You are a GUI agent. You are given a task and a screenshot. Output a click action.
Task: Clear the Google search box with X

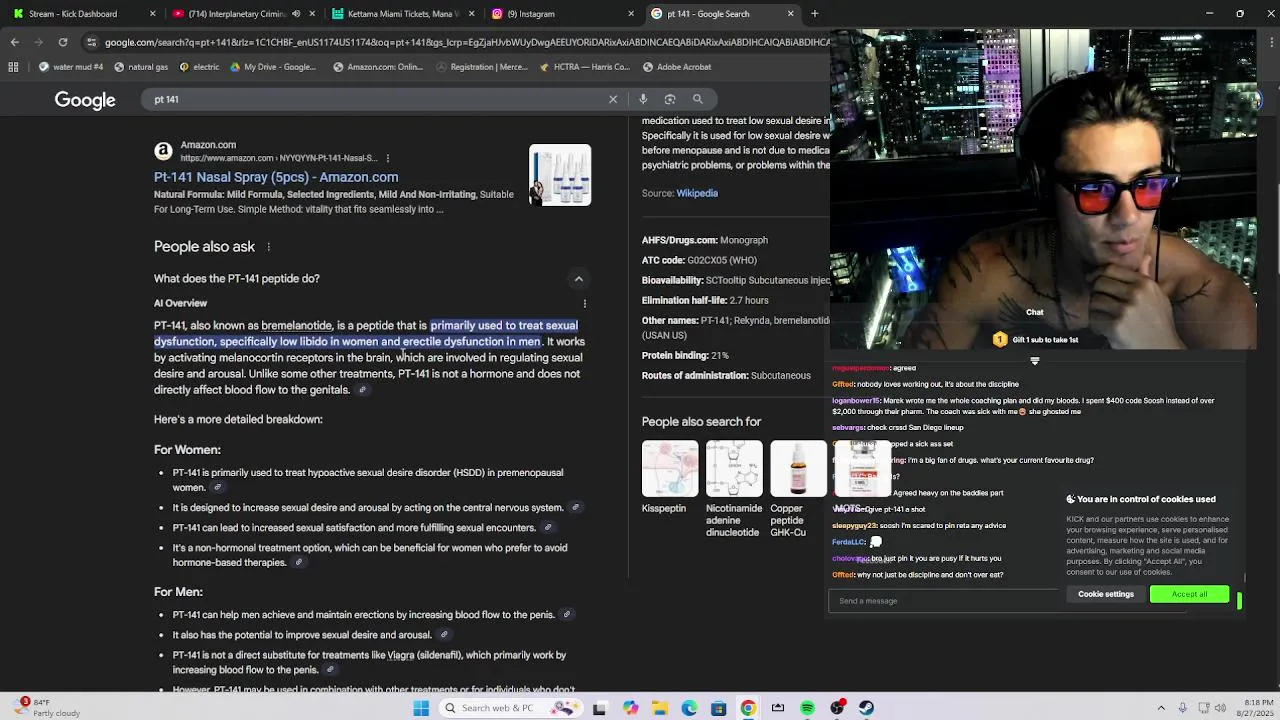[613, 99]
